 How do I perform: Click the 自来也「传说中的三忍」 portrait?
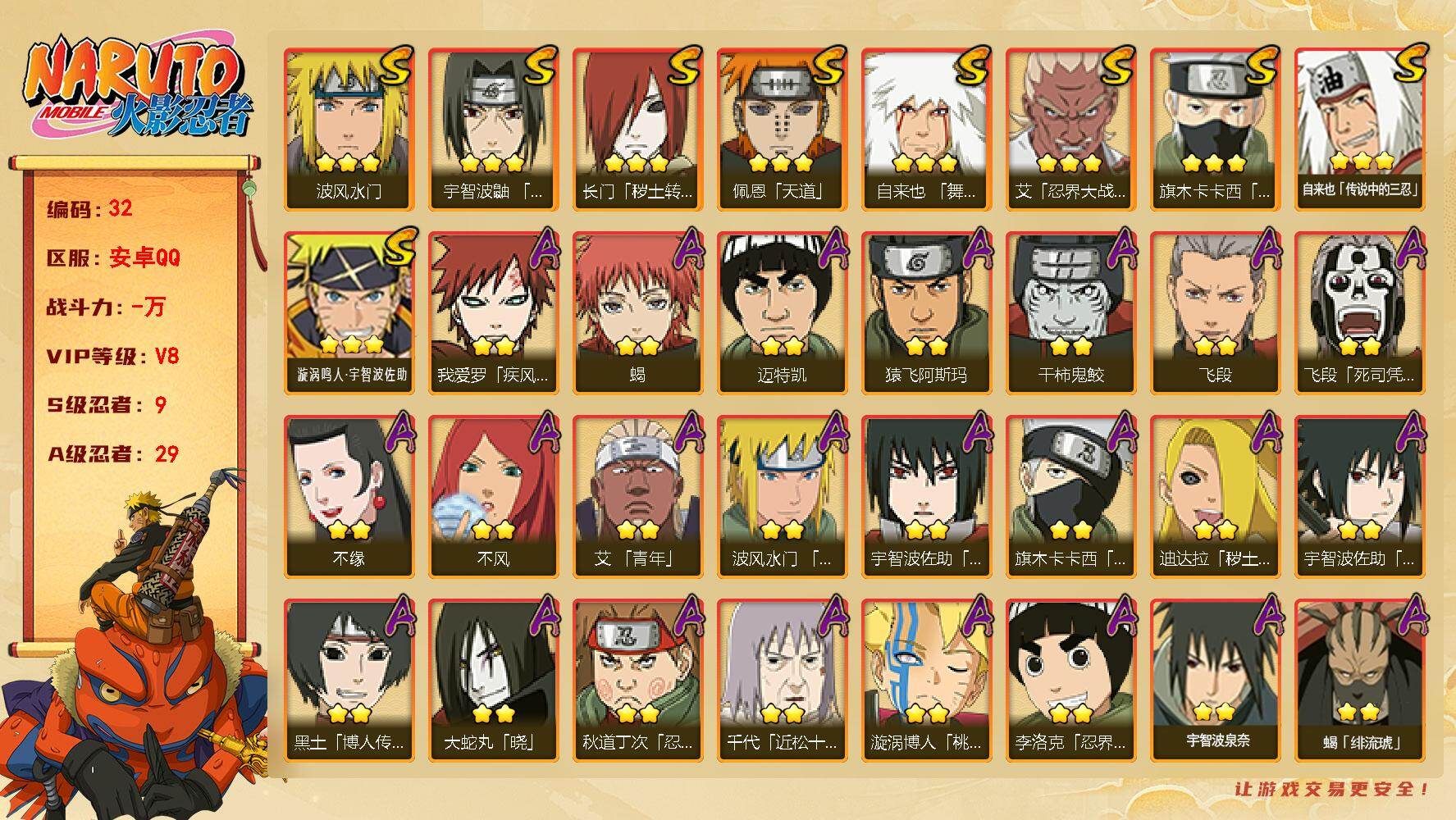click(x=1360, y=130)
